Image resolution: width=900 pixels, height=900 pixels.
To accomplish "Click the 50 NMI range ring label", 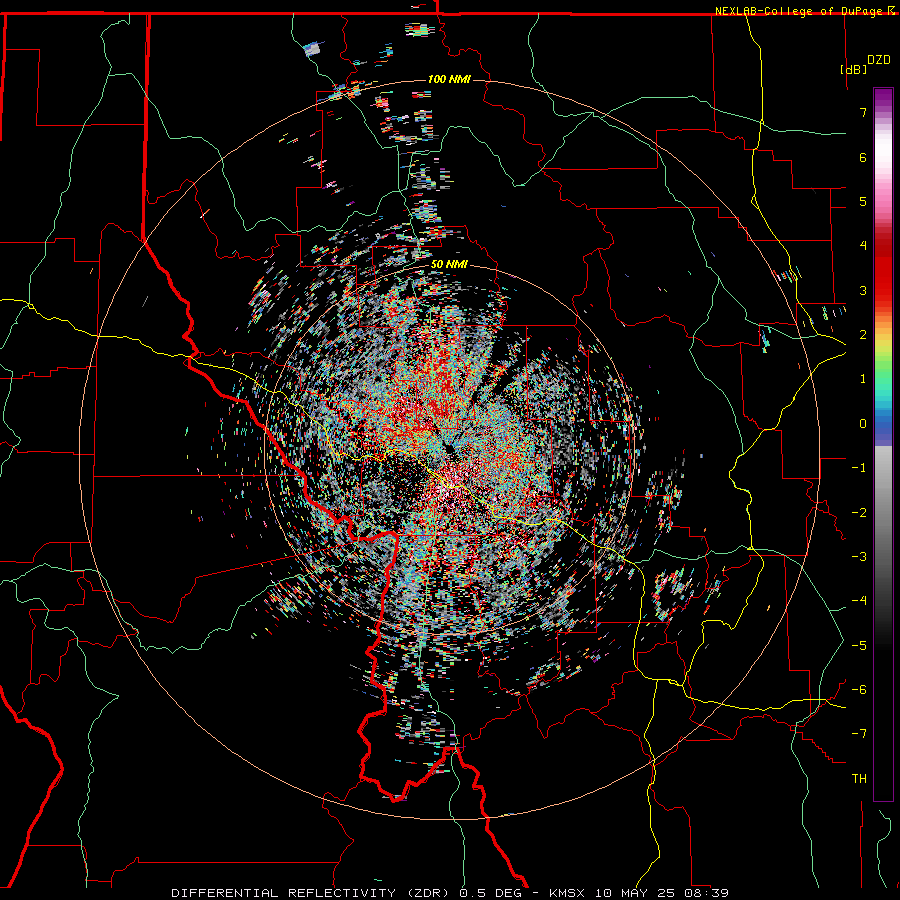I will point(449,265).
